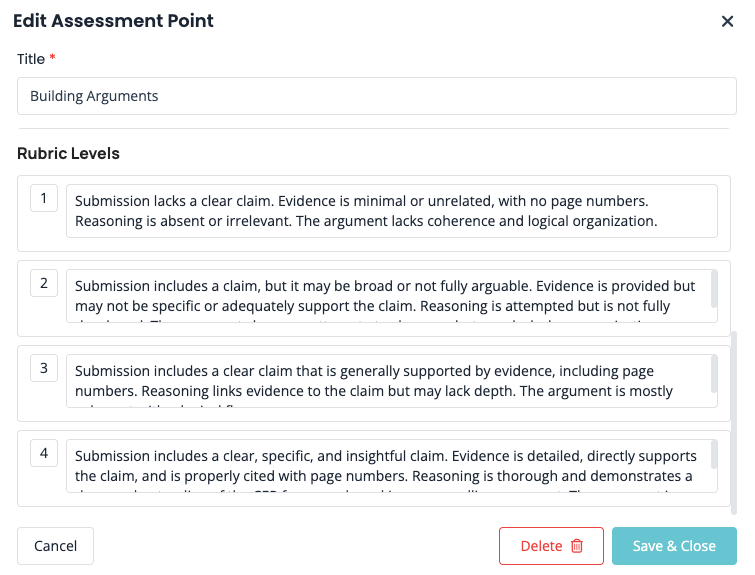Close the Edit Assessment Point dialog
The image size is (755, 575).
[728, 21]
